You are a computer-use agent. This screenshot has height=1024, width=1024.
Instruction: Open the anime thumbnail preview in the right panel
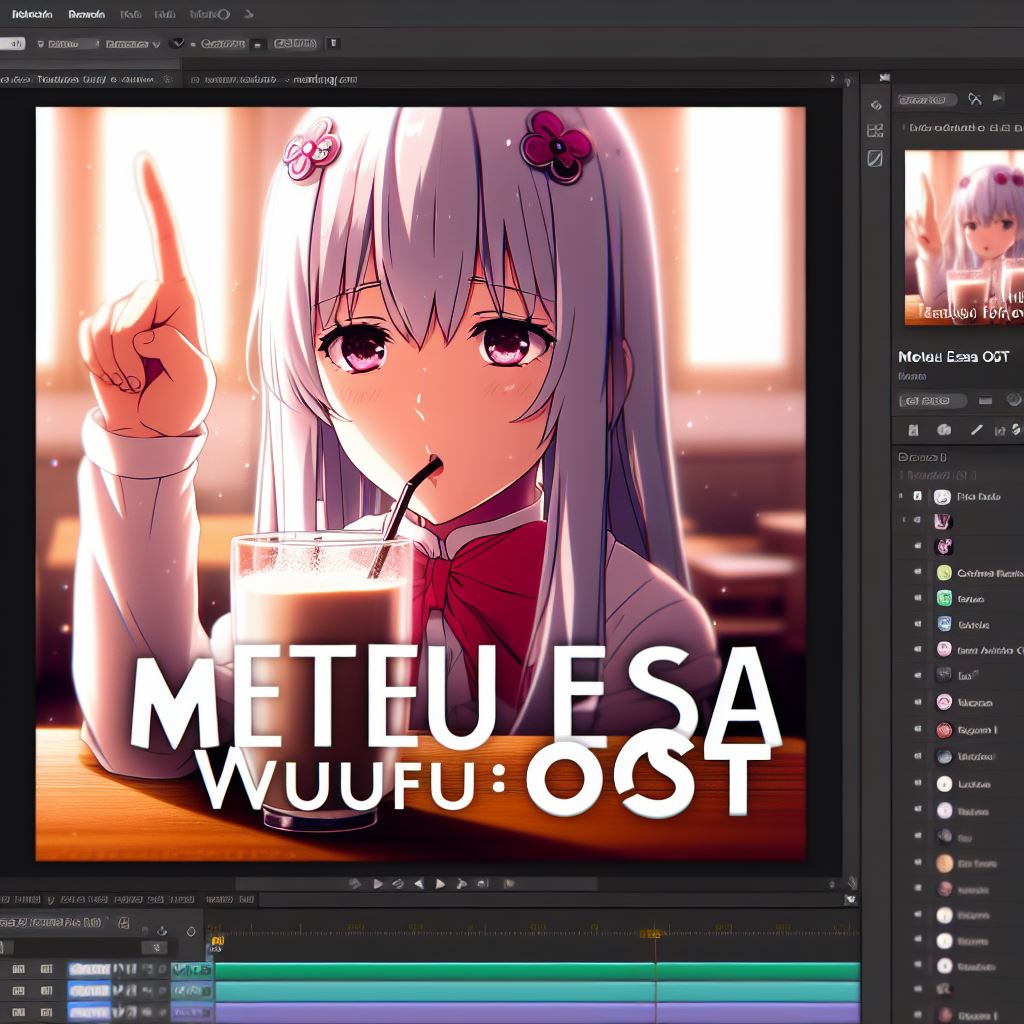click(x=964, y=237)
